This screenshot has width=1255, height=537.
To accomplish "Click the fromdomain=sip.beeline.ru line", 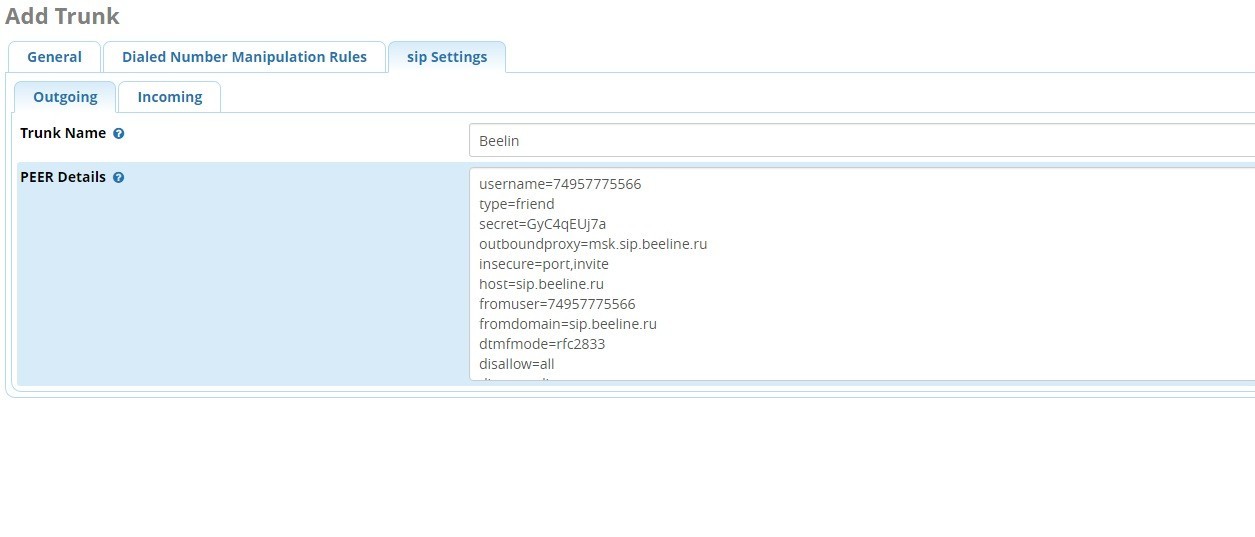I will 568,324.
